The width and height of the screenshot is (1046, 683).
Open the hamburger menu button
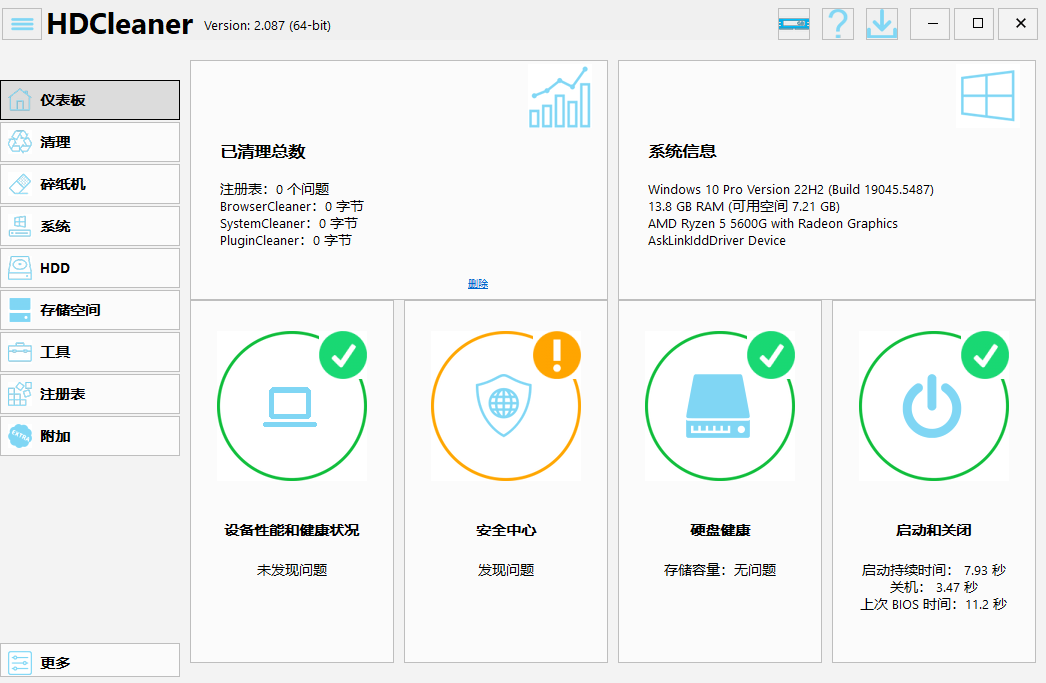(22, 24)
